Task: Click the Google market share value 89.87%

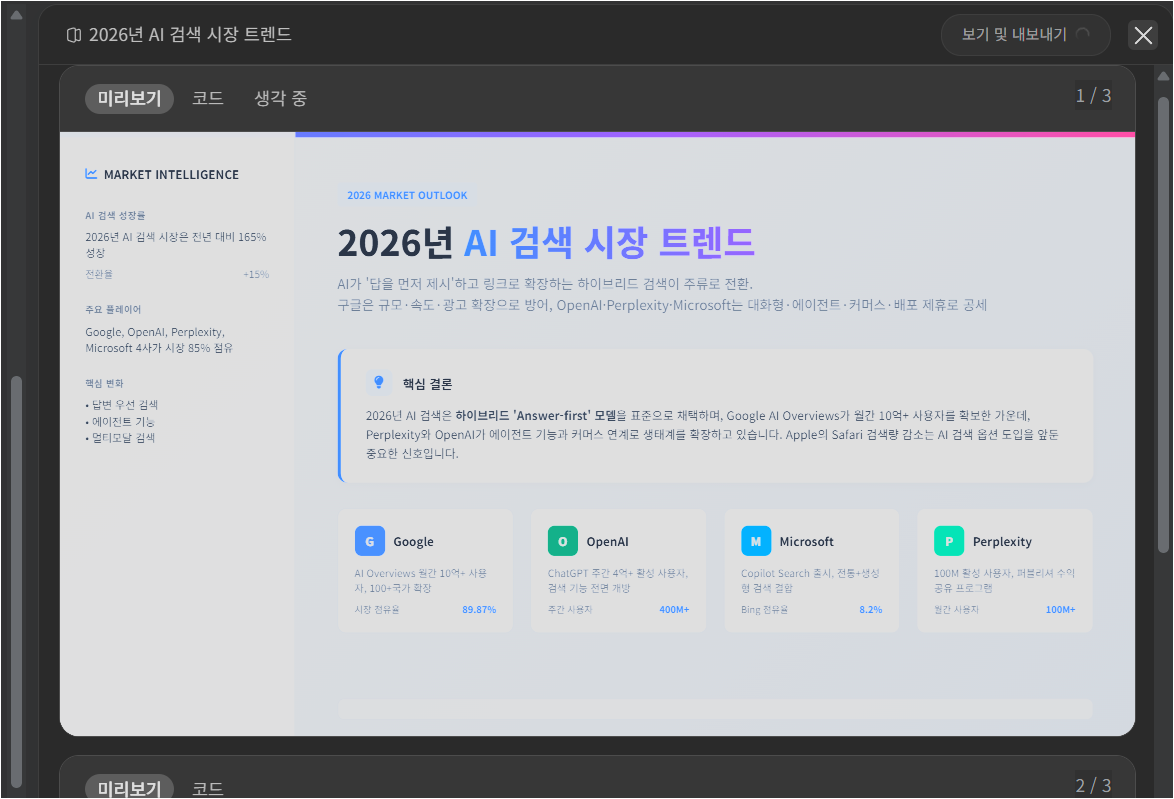Action: (479, 610)
